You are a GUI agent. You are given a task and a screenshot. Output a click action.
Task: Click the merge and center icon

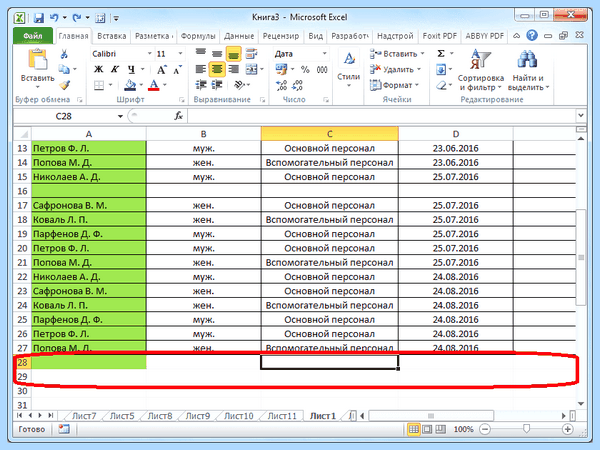[x=251, y=69]
